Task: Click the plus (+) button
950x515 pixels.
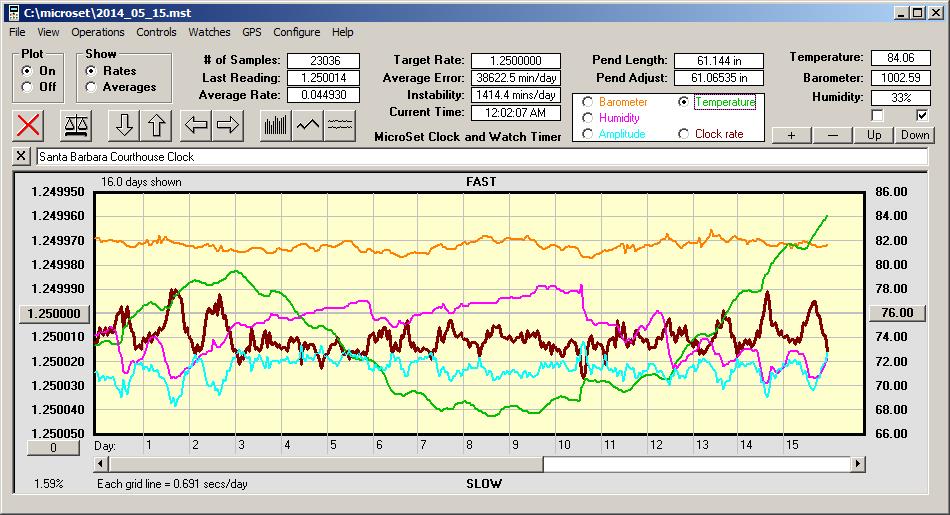Action: (791, 135)
